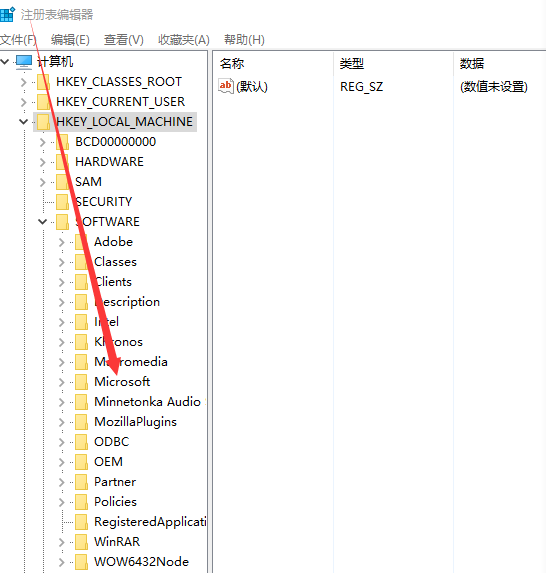Expand the Adobe key chevron
The height and width of the screenshot is (573, 546).
[62, 242]
